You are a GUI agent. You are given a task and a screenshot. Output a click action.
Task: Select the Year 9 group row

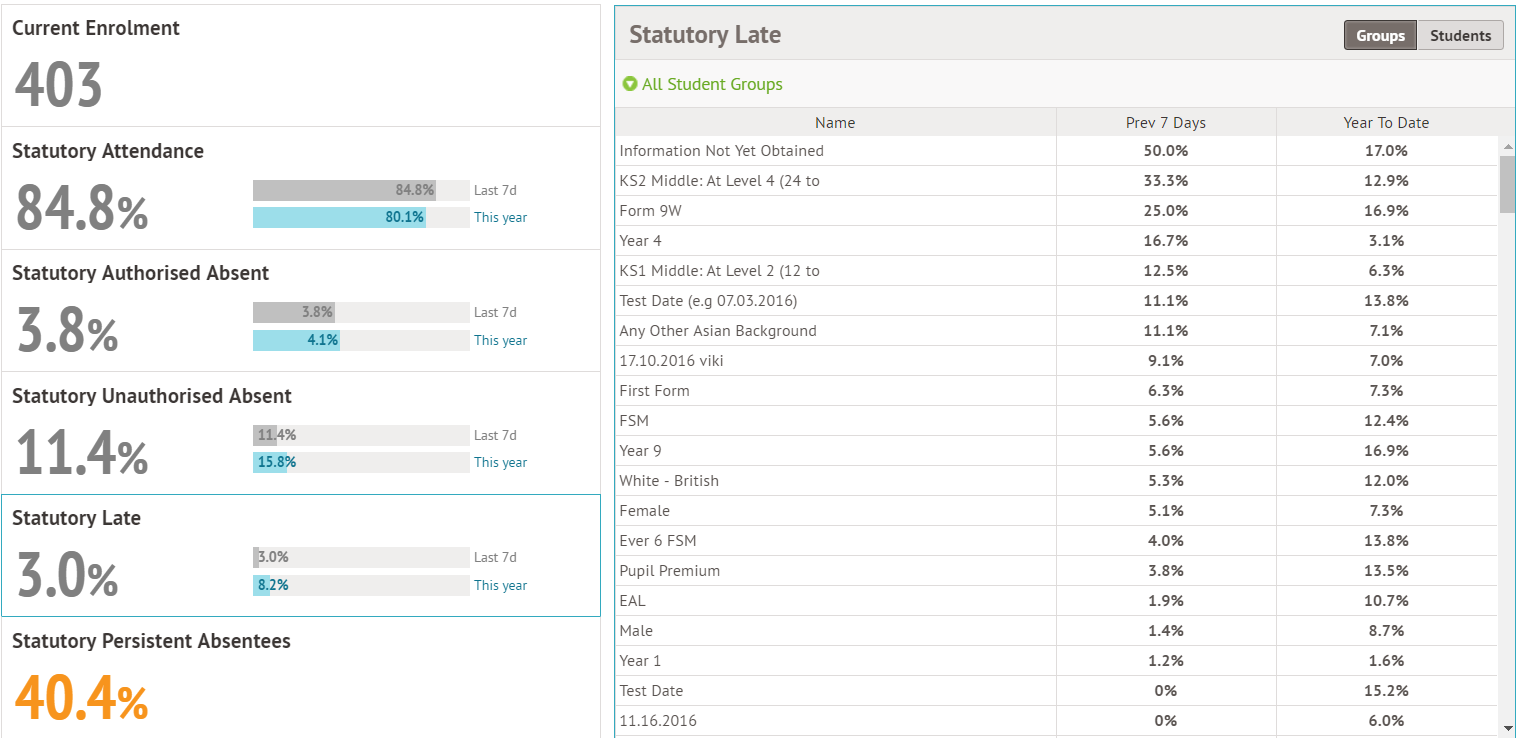(x=1056, y=451)
